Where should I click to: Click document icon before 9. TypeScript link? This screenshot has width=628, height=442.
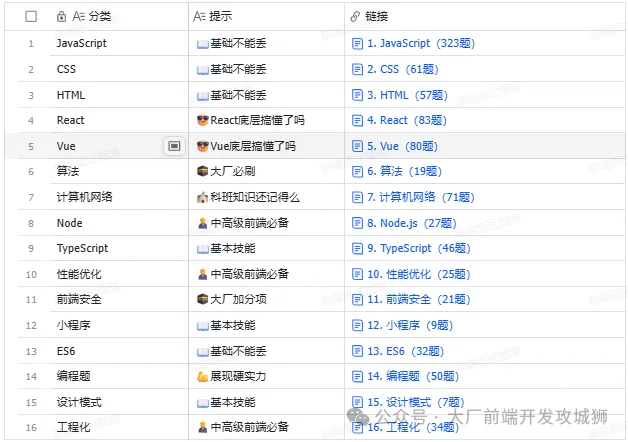coord(357,248)
